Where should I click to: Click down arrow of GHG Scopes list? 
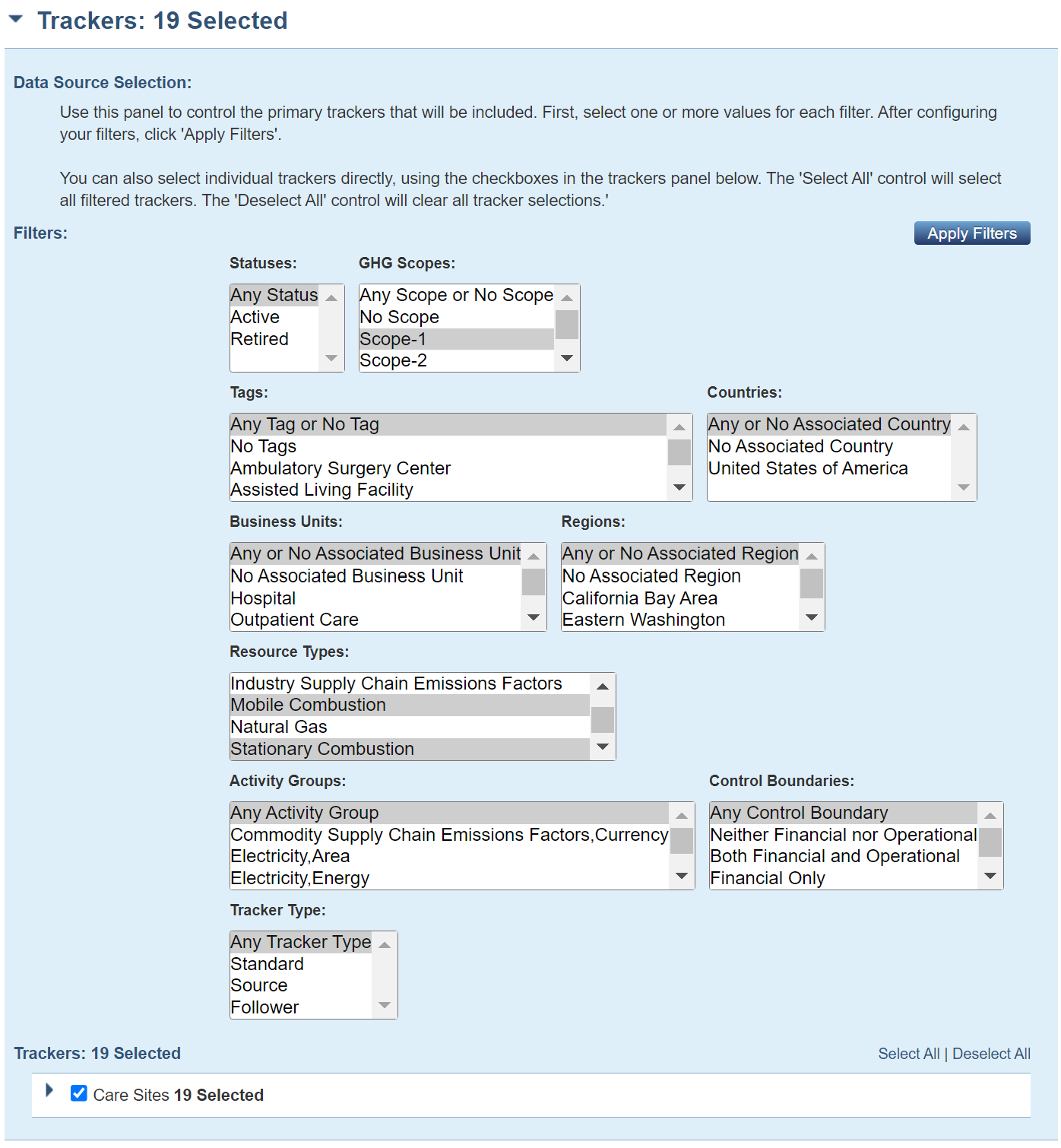[x=567, y=358]
